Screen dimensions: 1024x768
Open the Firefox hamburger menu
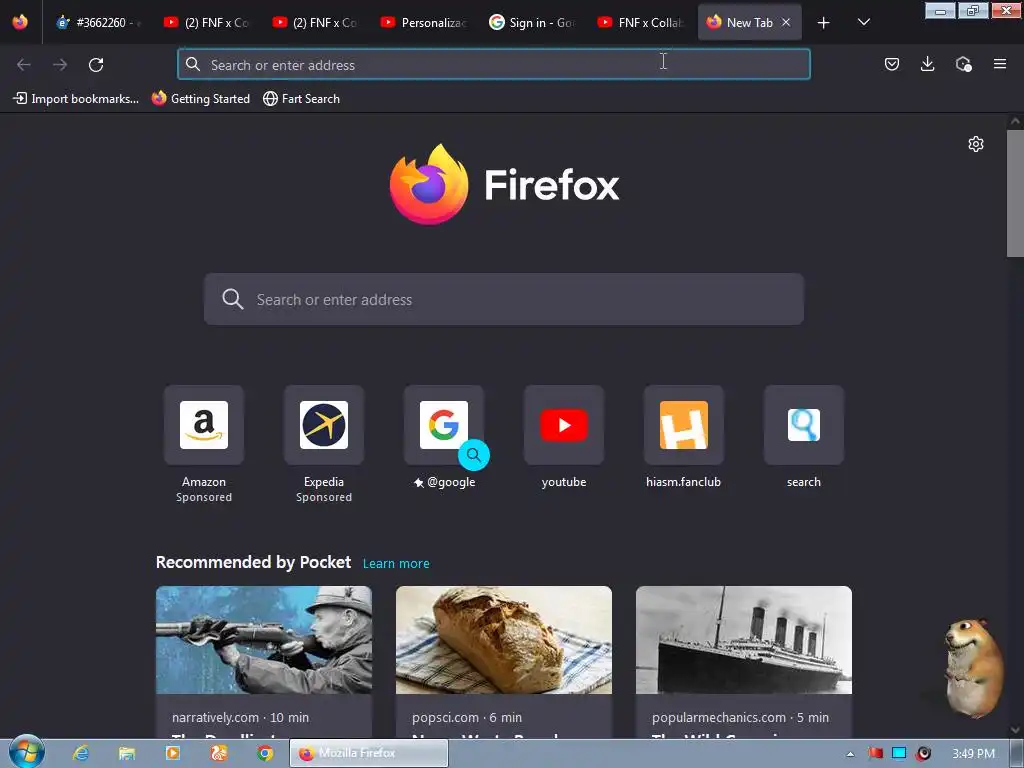tap(999, 64)
